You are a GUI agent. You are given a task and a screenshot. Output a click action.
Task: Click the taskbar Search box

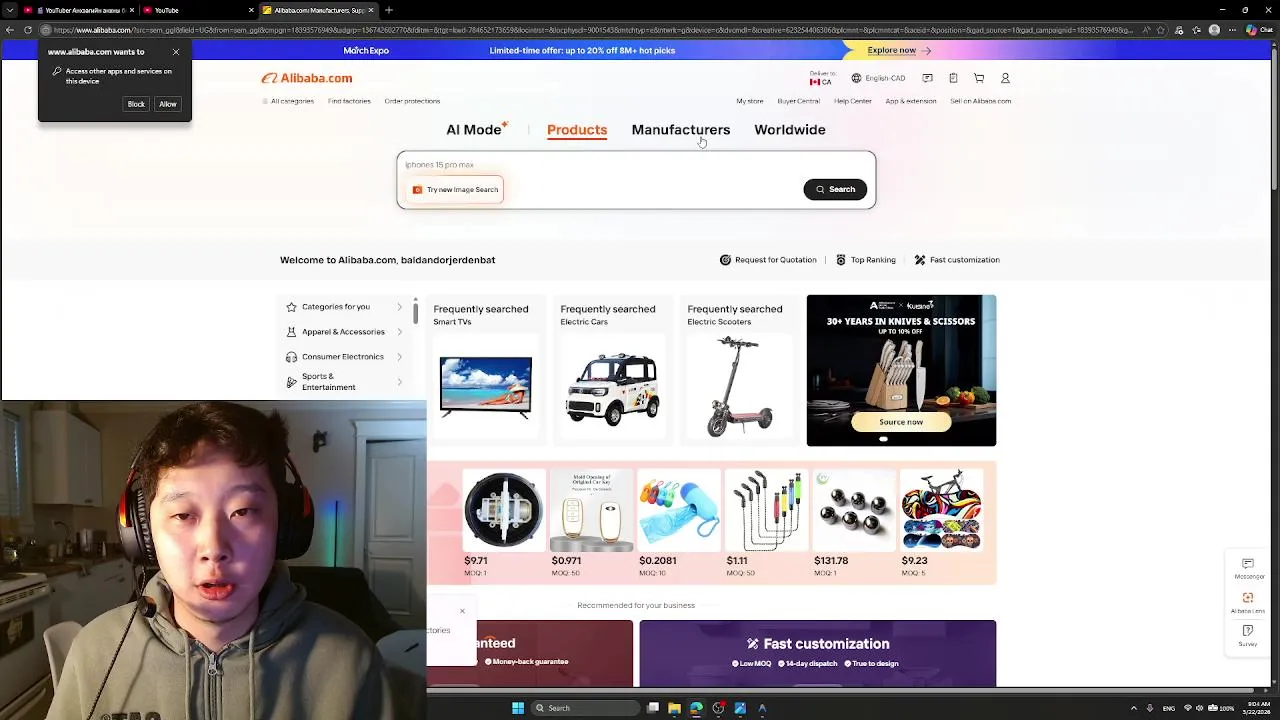coord(585,708)
